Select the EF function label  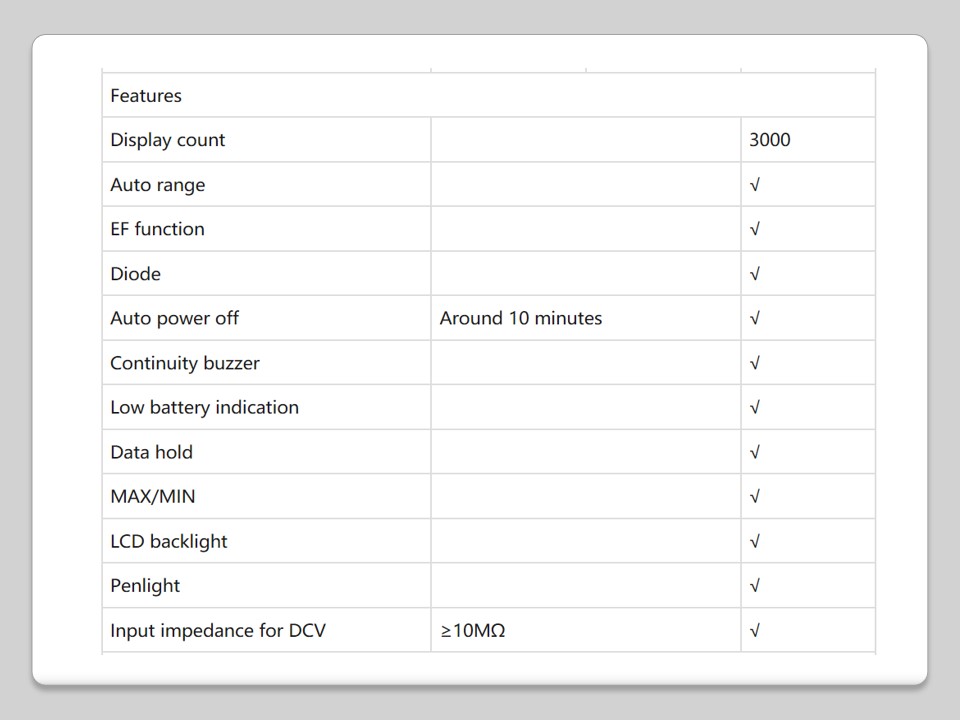point(158,229)
